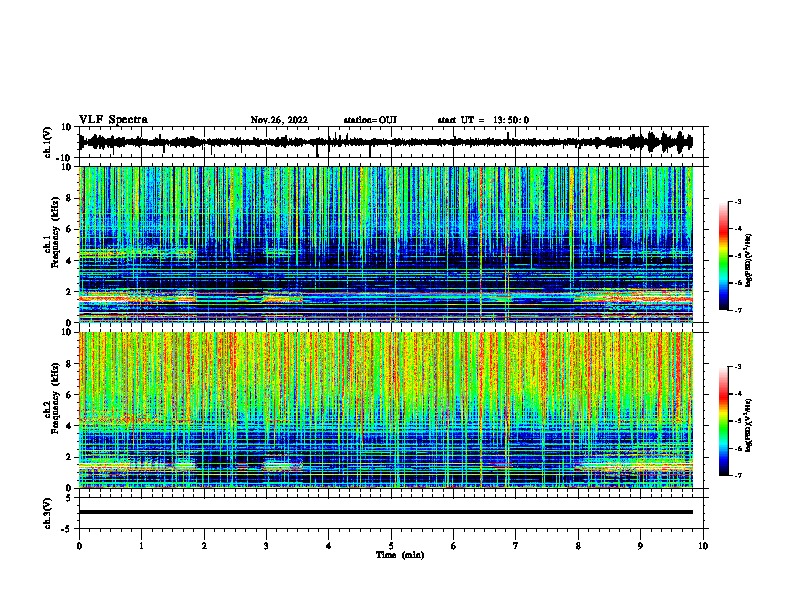Image resolution: width=792 pixels, height=612 pixels.
Task: Click the time axis tick label "1"
Action: [141, 546]
